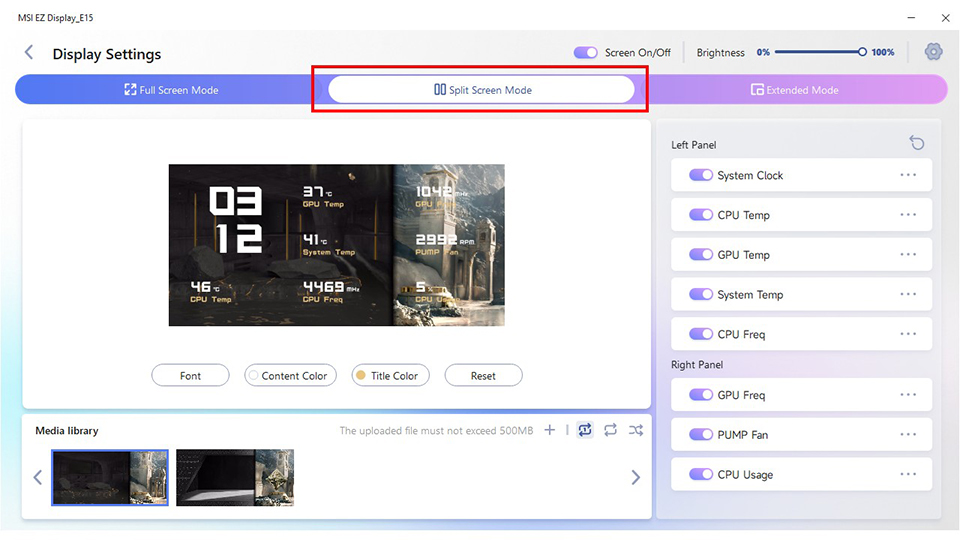The height and width of the screenshot is (540, 960).
Task: Enable shuffle playback icon
Action: [636, 430]
